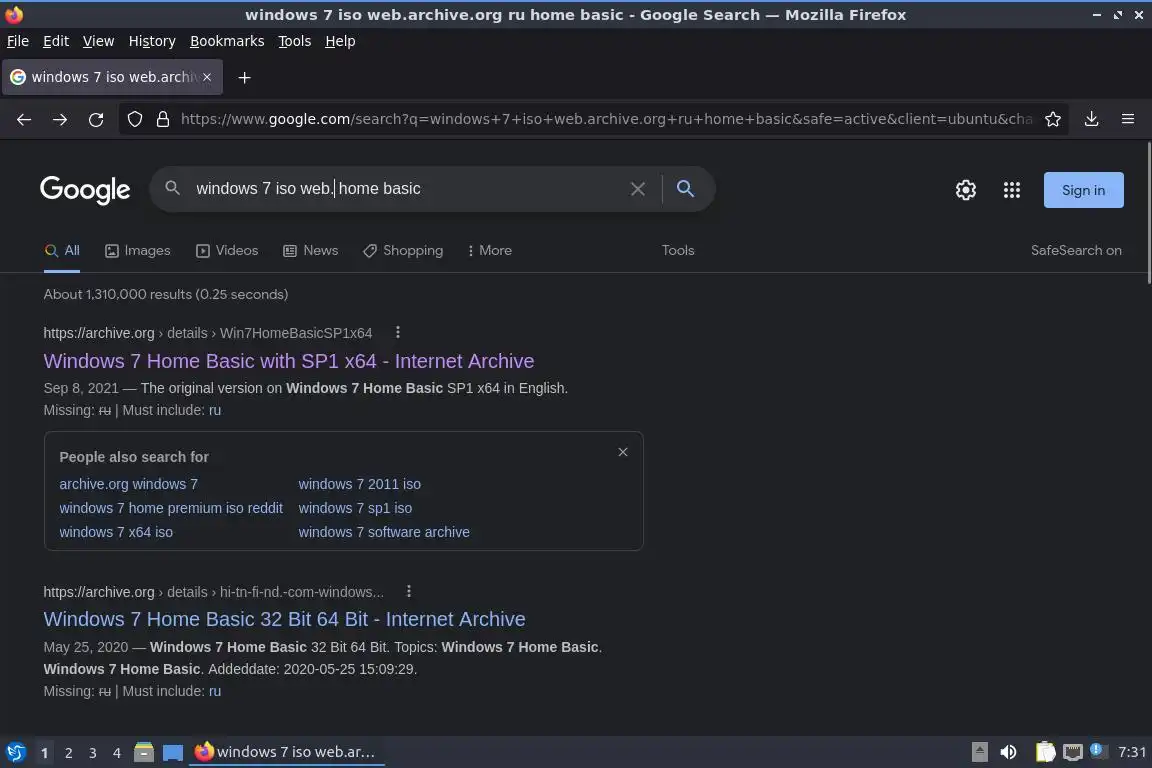Click the removable media tray icon
The image size is (1152, 768).
coord(979,752)
